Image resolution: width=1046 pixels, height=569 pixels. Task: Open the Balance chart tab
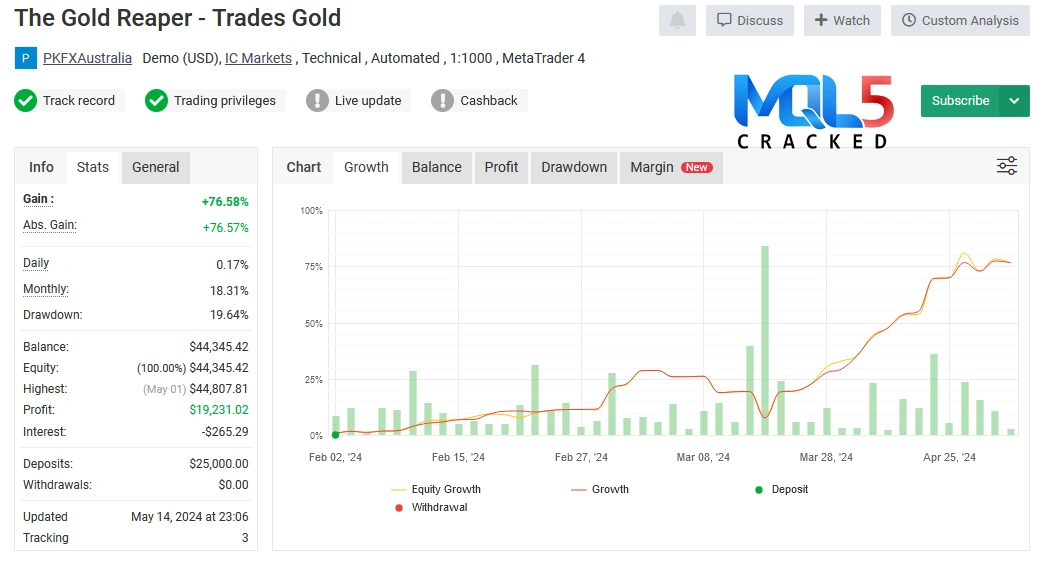click(436, 167)
